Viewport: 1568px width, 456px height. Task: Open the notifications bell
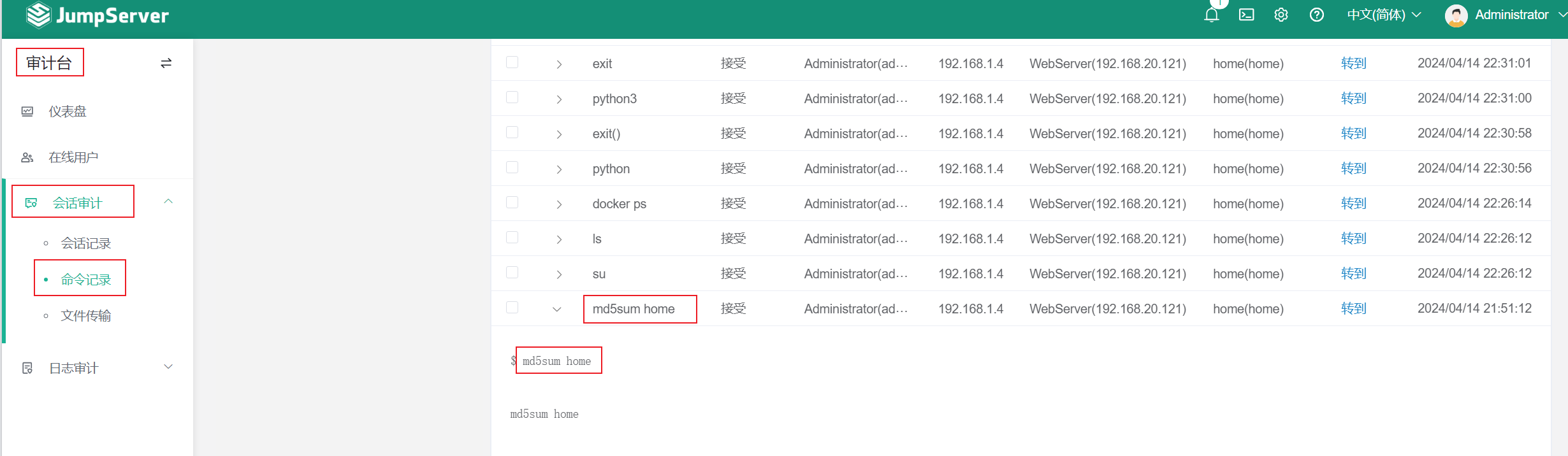tap(1212, 15)
